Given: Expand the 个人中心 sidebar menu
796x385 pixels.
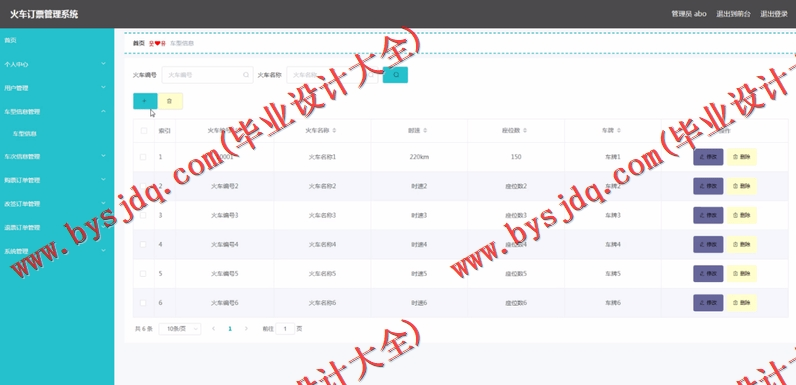Looking at the screenshot, I should coord(57,64).
